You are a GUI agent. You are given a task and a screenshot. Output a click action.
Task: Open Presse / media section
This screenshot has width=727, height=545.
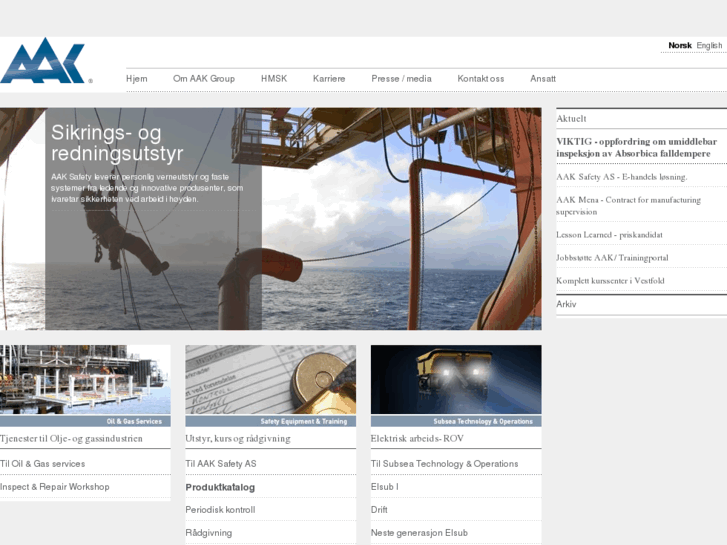pyautogui.click(x=401, y=79)
